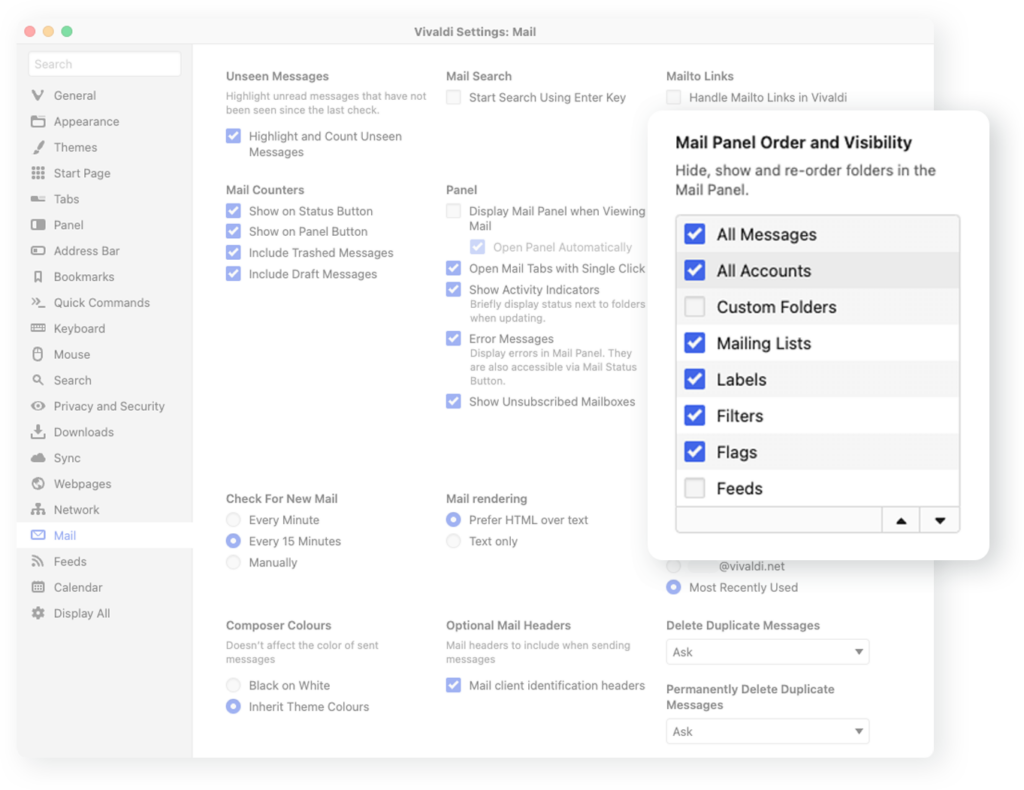Toggle Mail client identification headers

(453, 685)
